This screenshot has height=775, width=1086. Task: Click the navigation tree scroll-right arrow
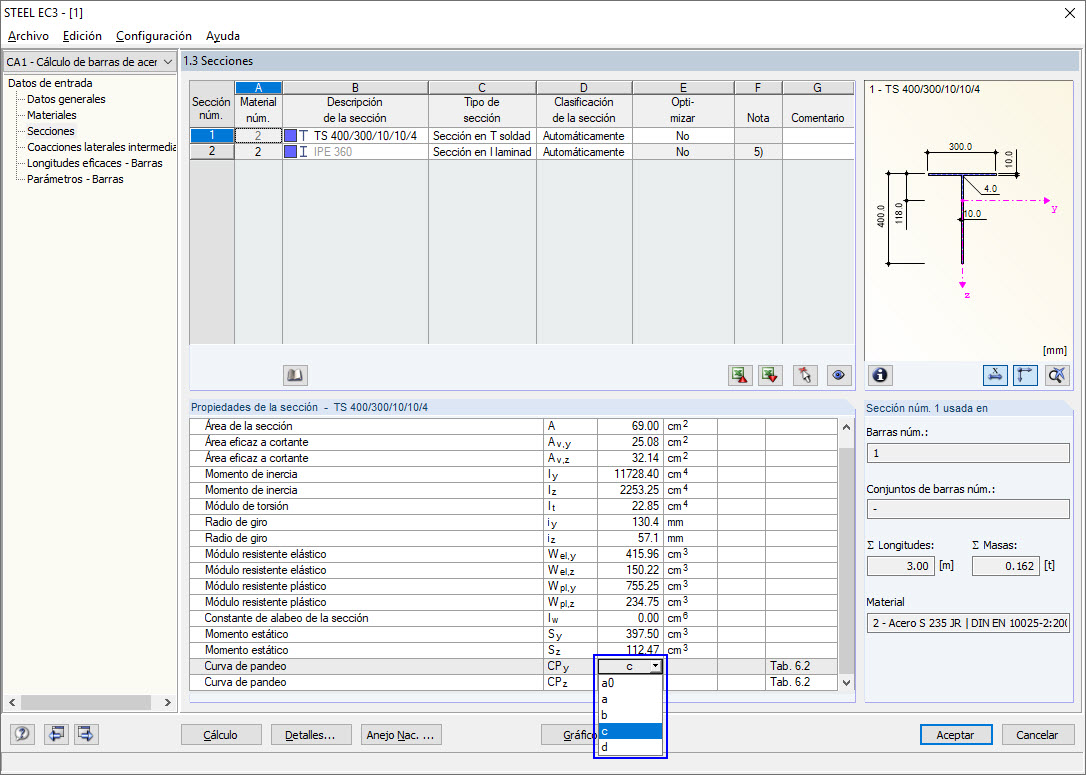coord(168,702)
